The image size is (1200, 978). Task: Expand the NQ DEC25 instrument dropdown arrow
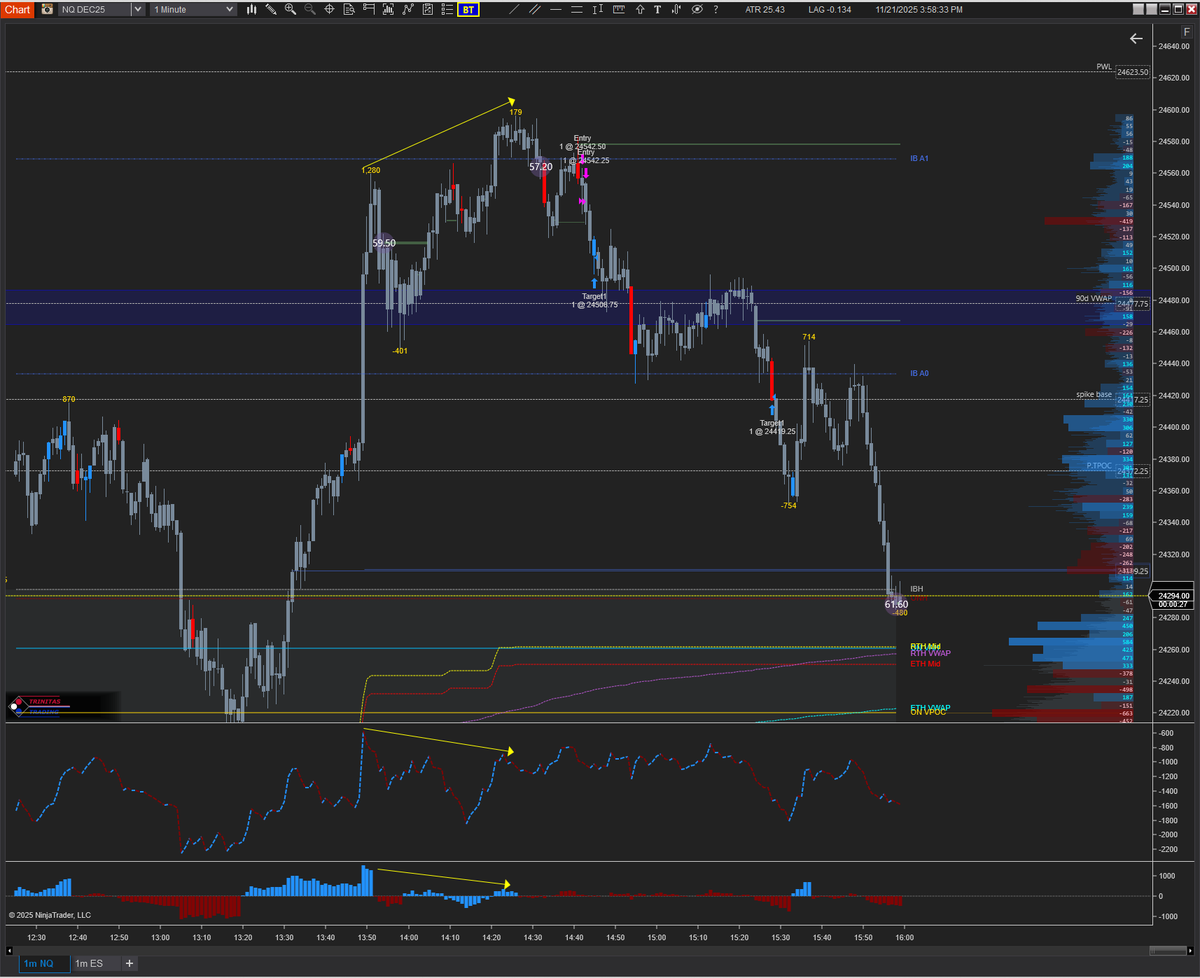click(136, 9)
